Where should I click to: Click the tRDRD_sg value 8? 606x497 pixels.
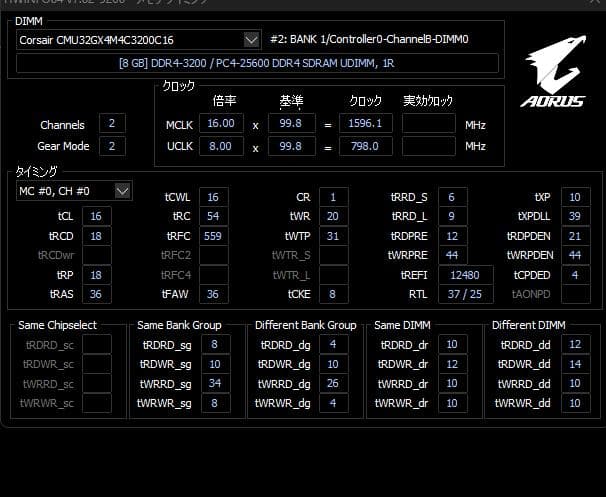215,344
